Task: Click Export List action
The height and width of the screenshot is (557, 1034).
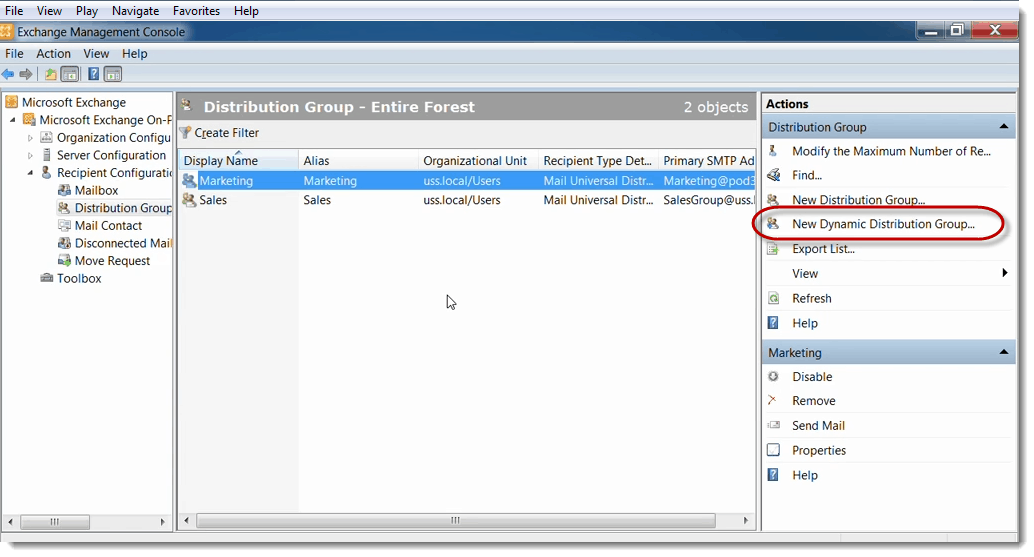Action: [x=823, y=249]
